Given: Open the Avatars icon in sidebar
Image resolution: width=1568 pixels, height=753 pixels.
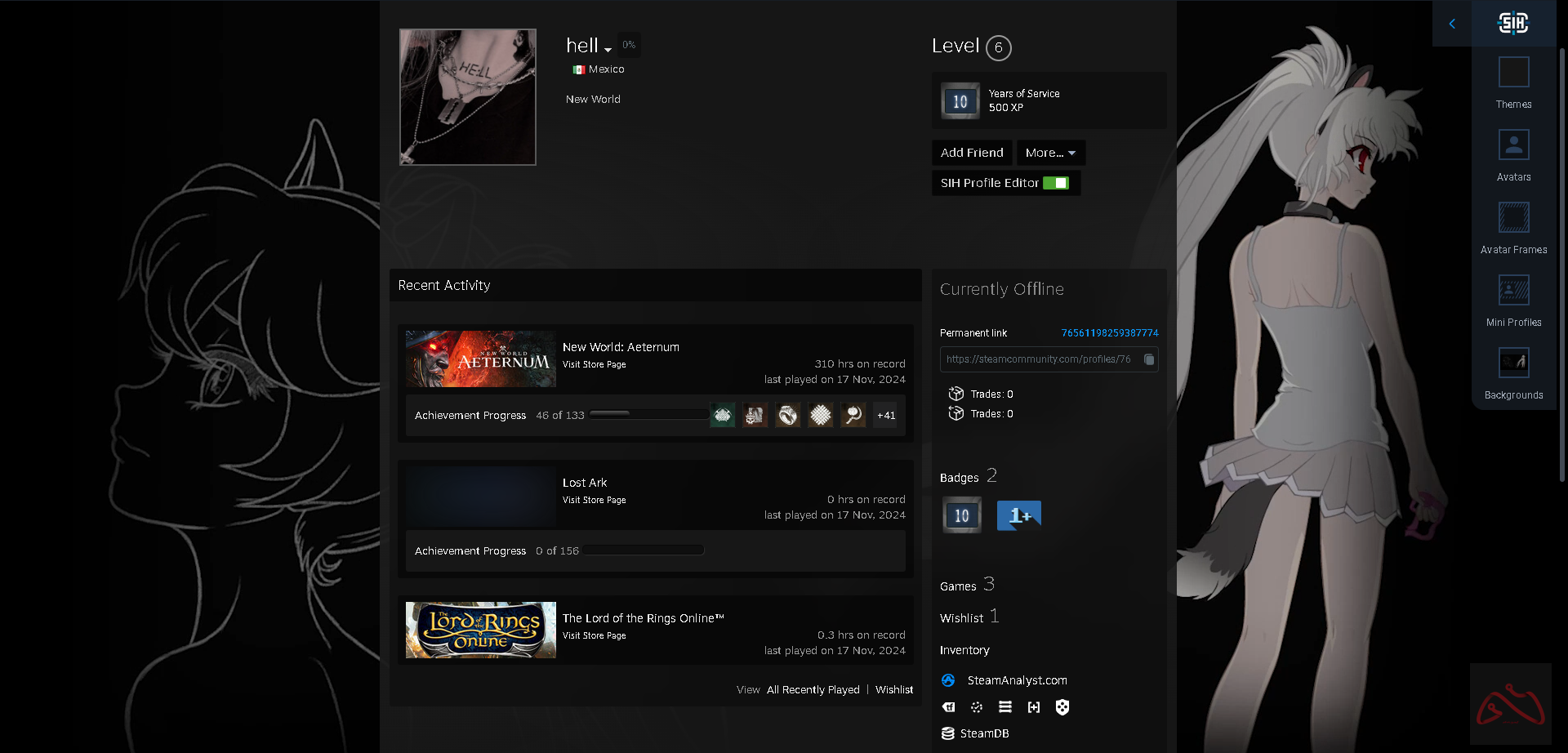Looking at the screenshot, I should pyautogui.click(x=1513, y=145).
